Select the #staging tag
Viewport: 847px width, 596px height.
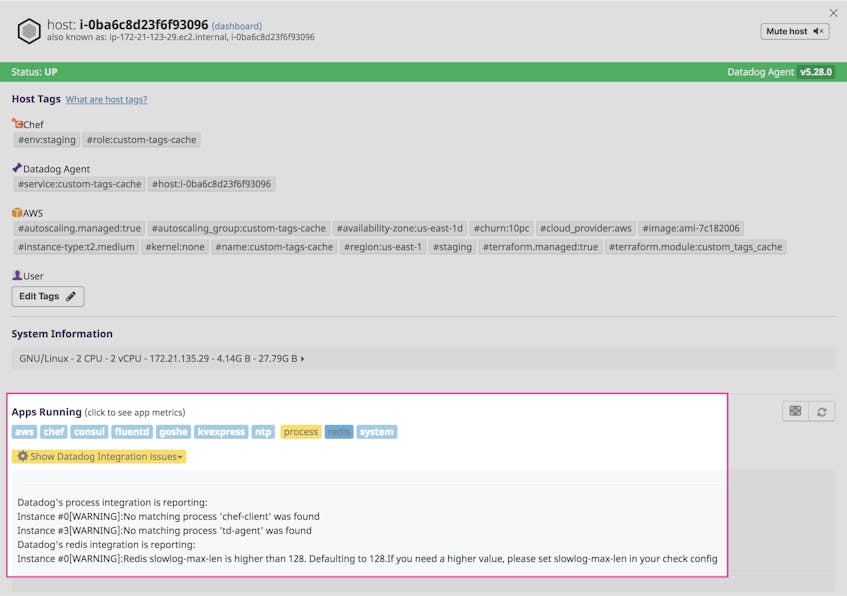(x=452, y=247)
